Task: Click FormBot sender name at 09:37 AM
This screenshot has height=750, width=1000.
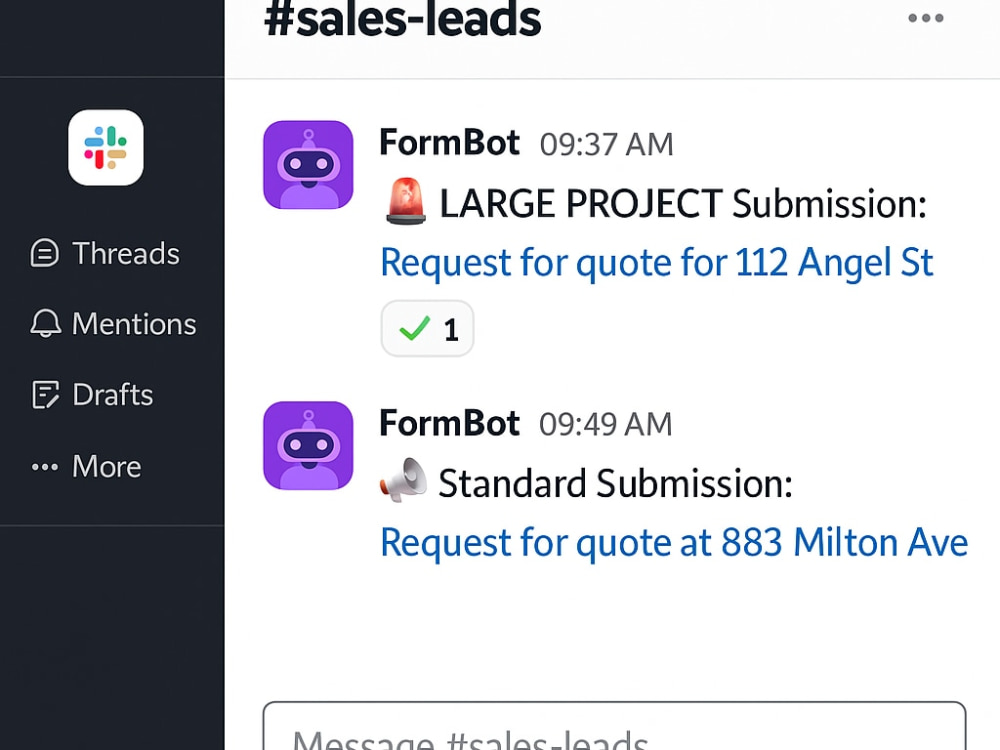Action: [450, 142]
